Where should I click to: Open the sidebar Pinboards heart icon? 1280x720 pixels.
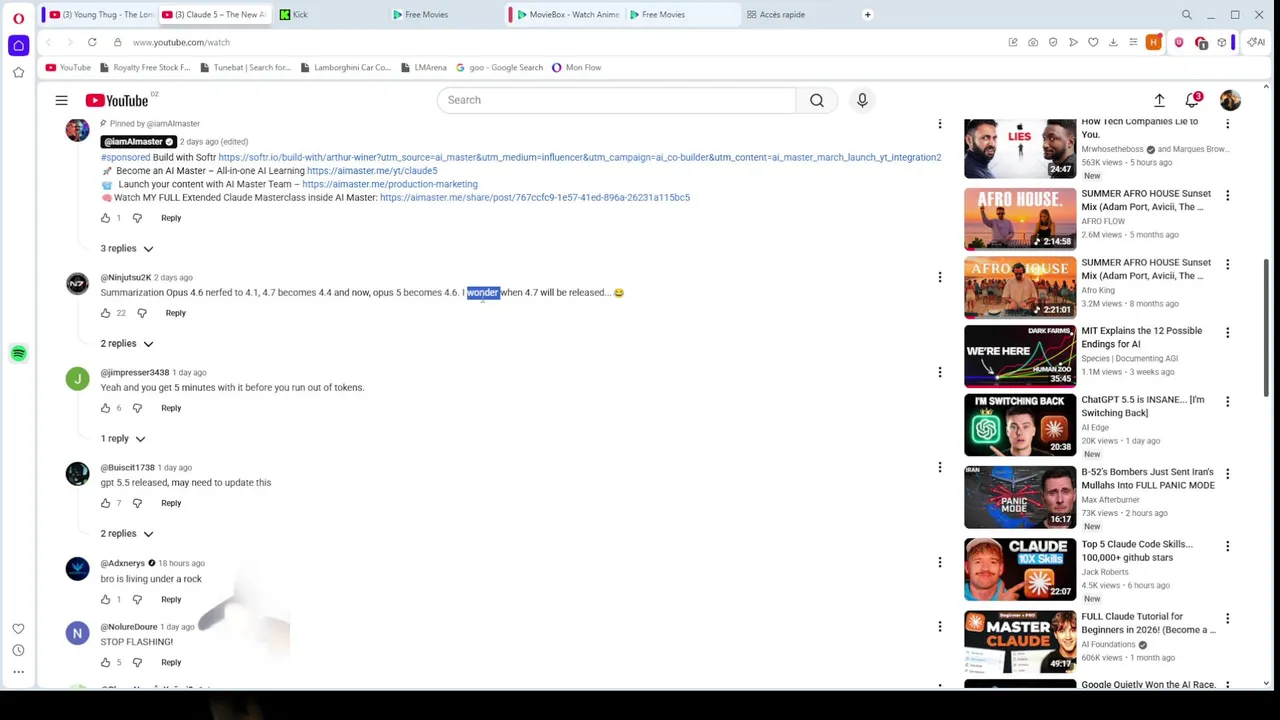tap(18, 628)
